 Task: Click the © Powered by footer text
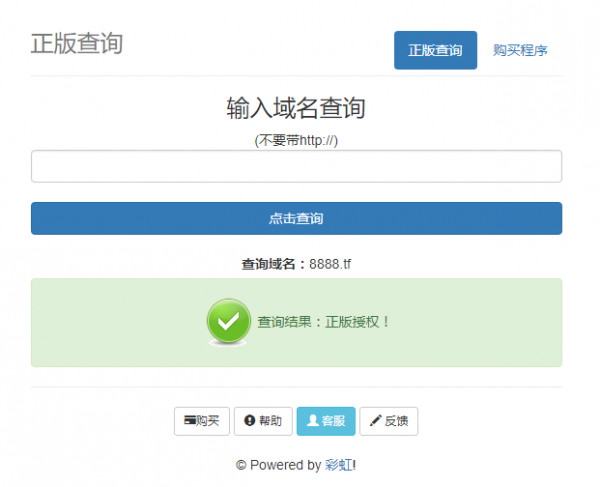(279, 465)
